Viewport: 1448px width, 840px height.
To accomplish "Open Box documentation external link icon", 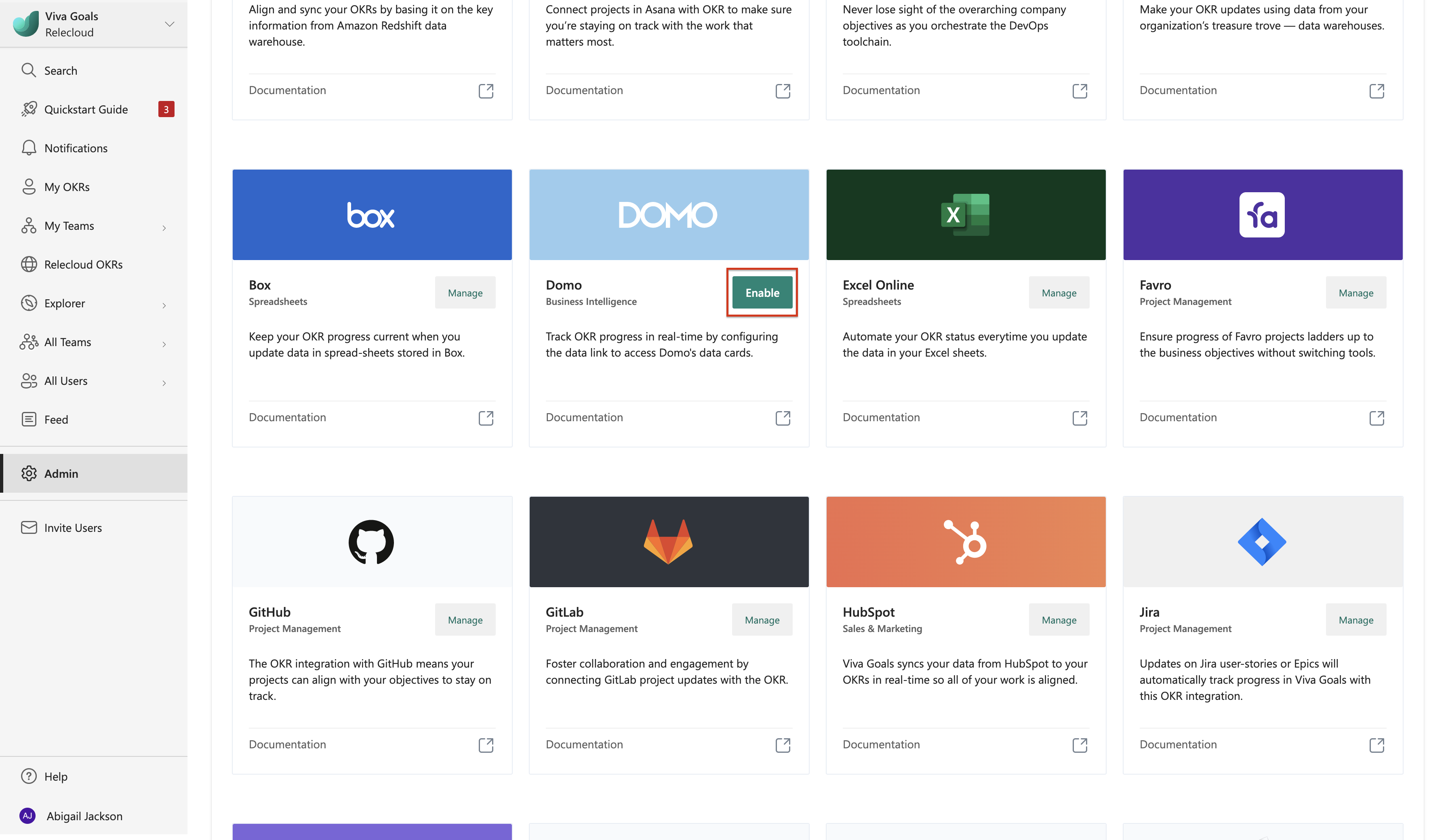I will point(486,418).
